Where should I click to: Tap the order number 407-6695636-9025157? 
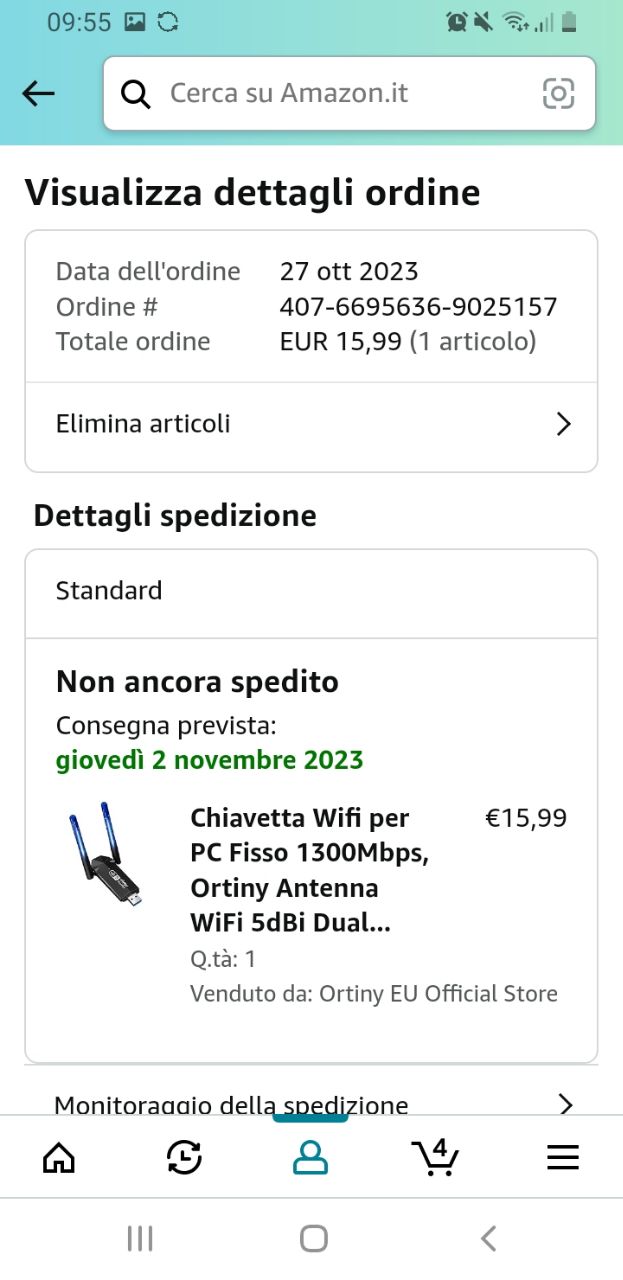coord(418,307)
